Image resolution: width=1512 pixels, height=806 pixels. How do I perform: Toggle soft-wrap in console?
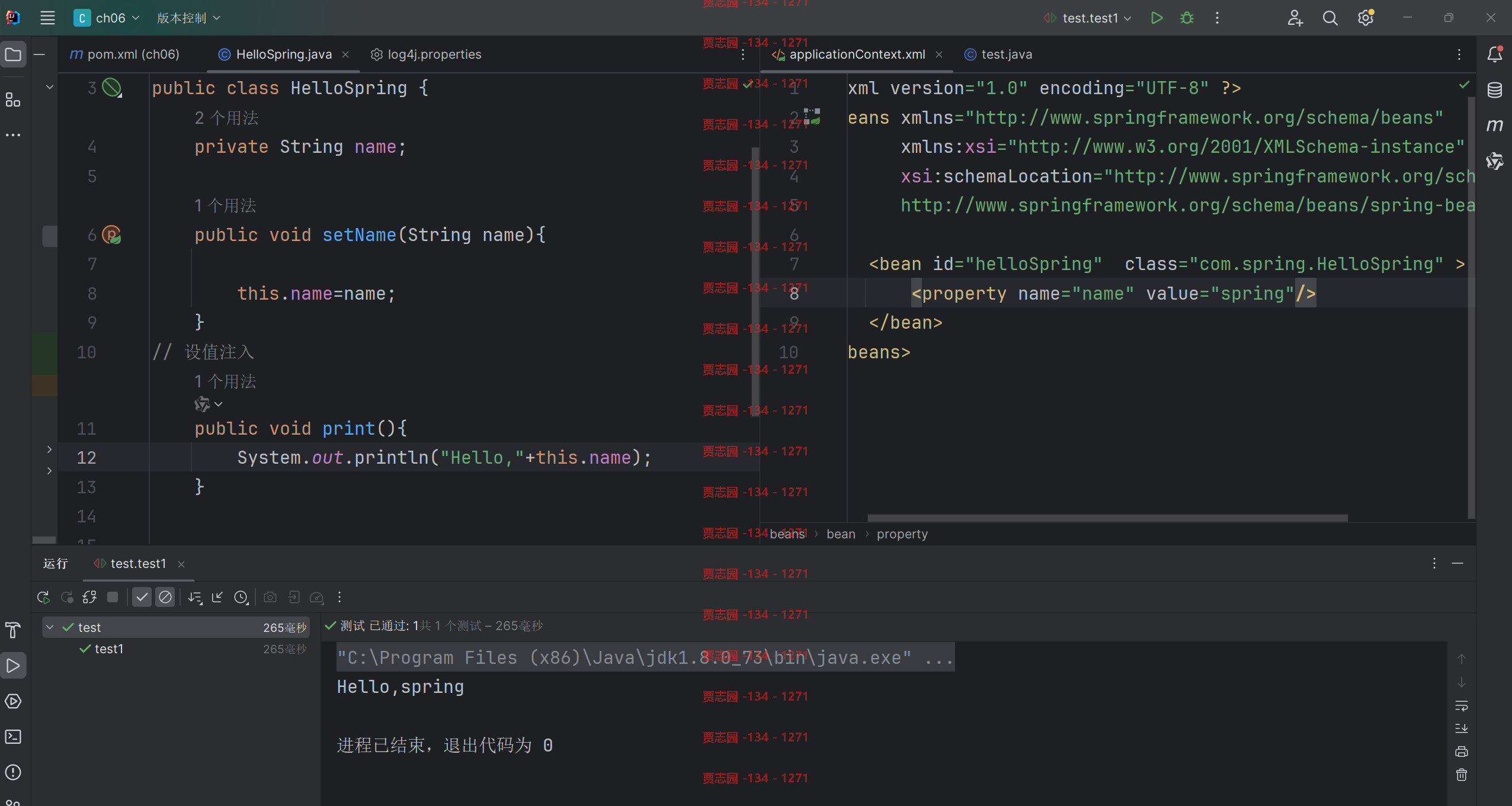pos(1462,706)
